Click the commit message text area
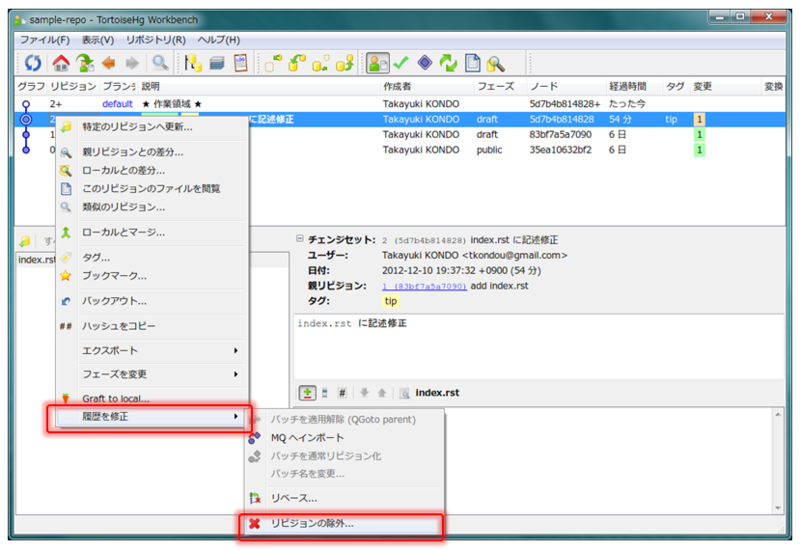Image resolution: width=800 pixels, height=551 pixels. (539, 347)
